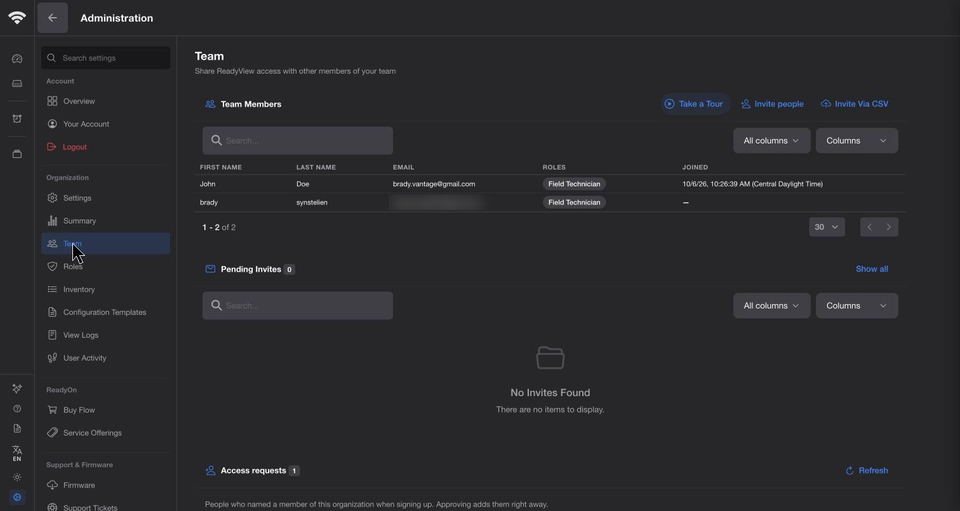Open View Logs

click(106, 335)
